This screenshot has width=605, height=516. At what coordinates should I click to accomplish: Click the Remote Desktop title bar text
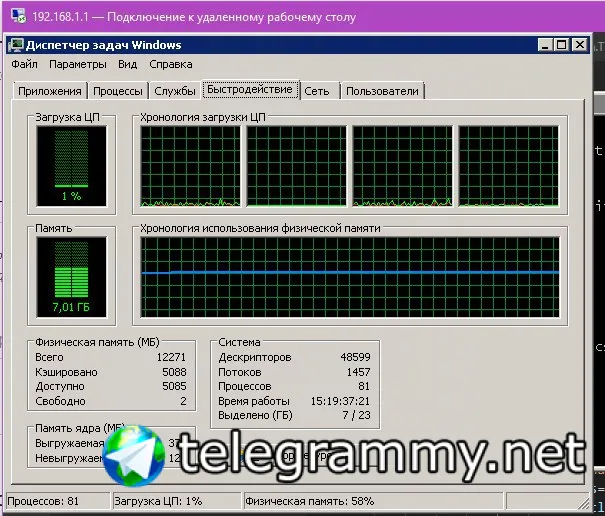tap(194, 17)
